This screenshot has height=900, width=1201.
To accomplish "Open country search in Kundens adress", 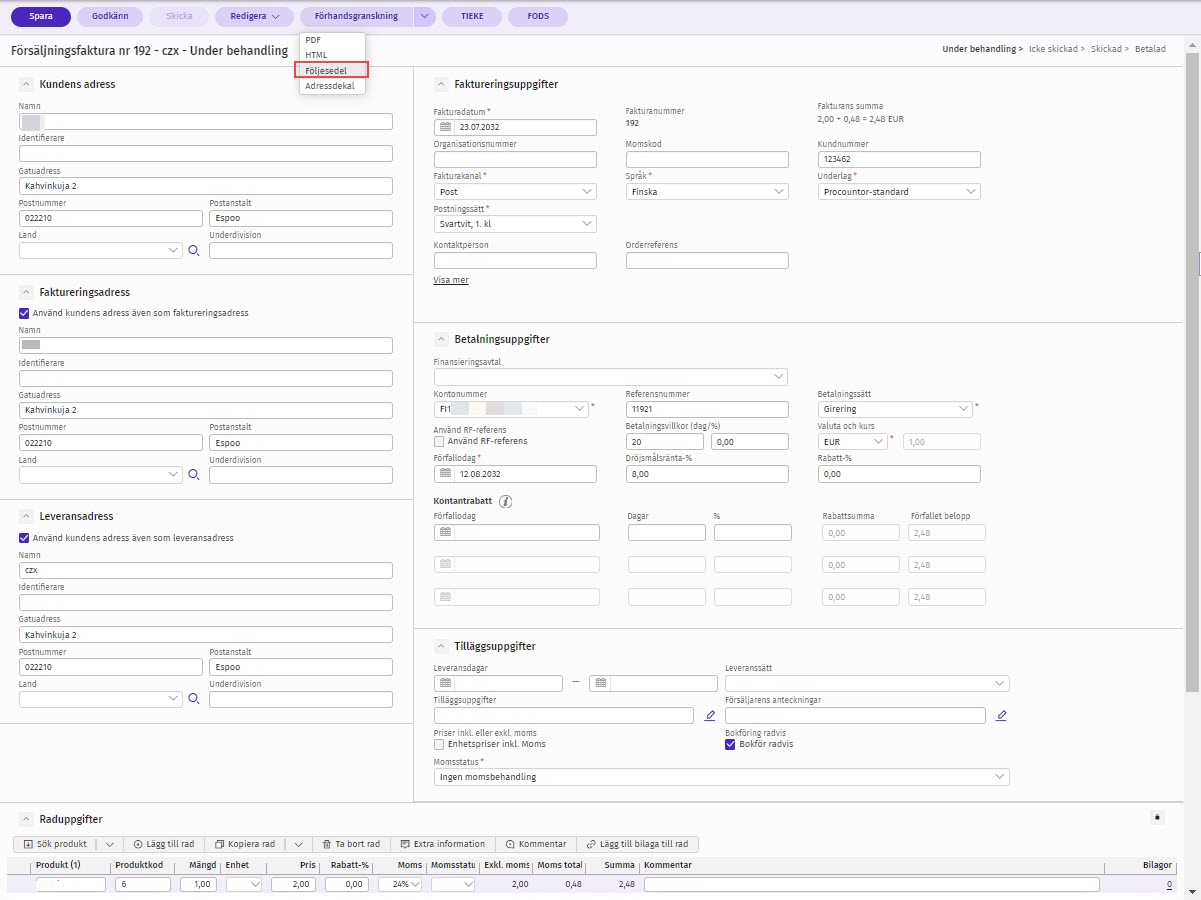I will (x=195, y=250).
